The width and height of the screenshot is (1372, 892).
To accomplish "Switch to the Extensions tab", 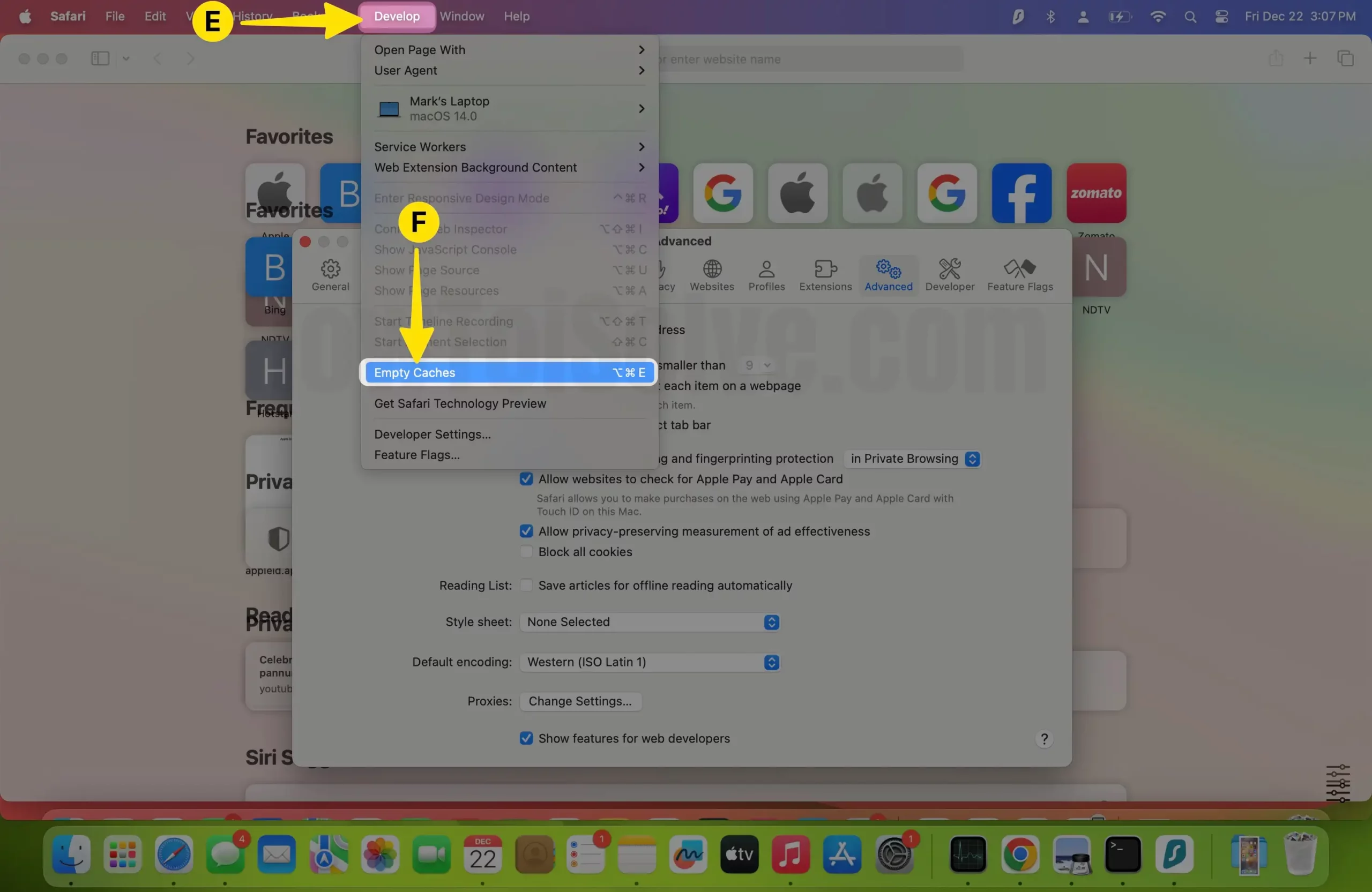I will click(826, 275).
